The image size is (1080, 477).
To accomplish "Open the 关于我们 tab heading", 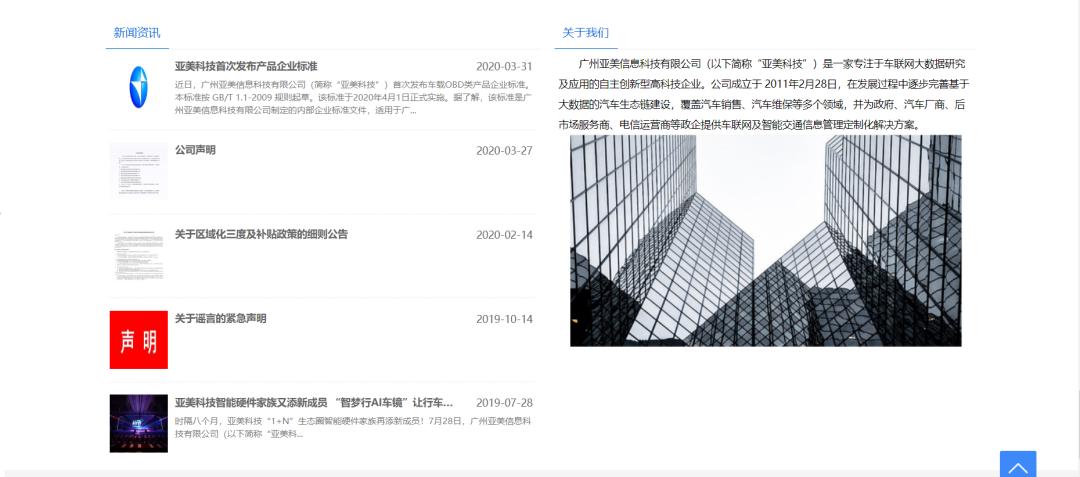I will pyautogui.click(x=585, y=32).
